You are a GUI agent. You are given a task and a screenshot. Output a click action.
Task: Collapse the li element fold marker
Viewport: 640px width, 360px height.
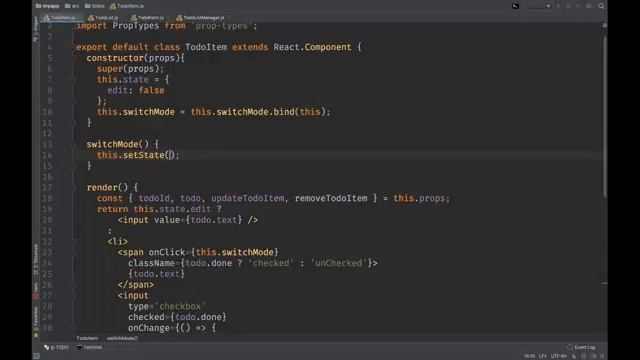[x=73, y=242]
